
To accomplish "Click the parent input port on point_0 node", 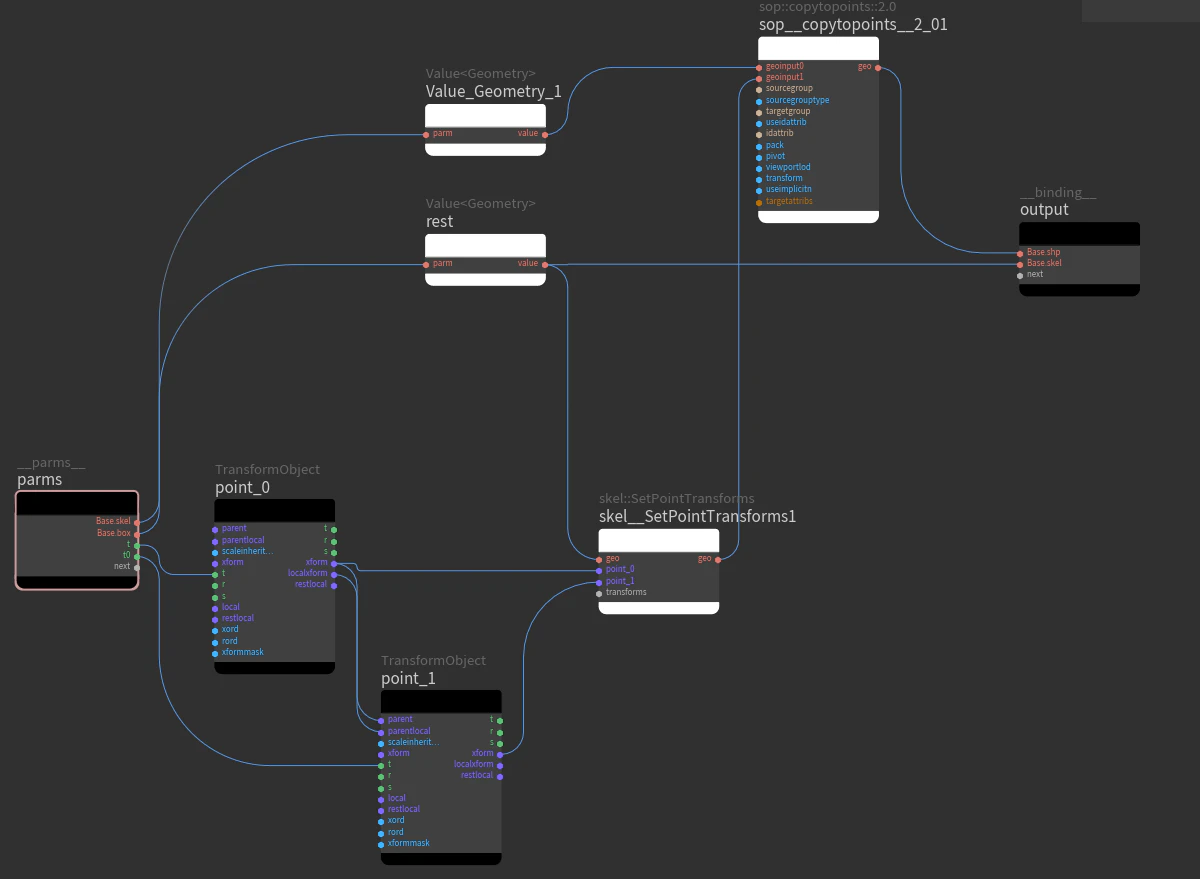I will (214, 529).
